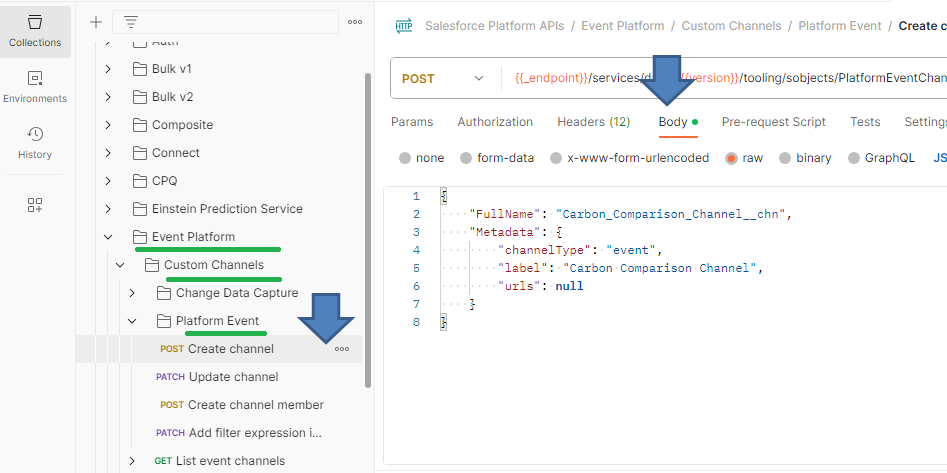947x473 pixels.
Task: Click line 2 FullName in body editor
Action: [x=630, y=214]
